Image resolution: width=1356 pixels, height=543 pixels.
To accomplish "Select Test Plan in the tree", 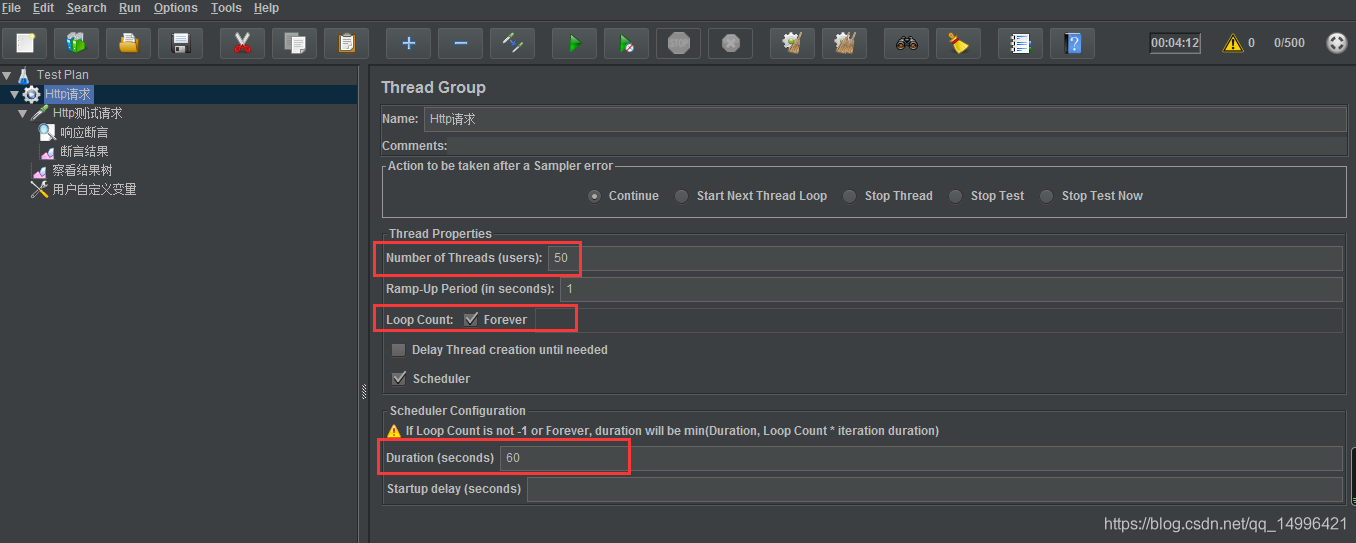I will tap(63, 75).
